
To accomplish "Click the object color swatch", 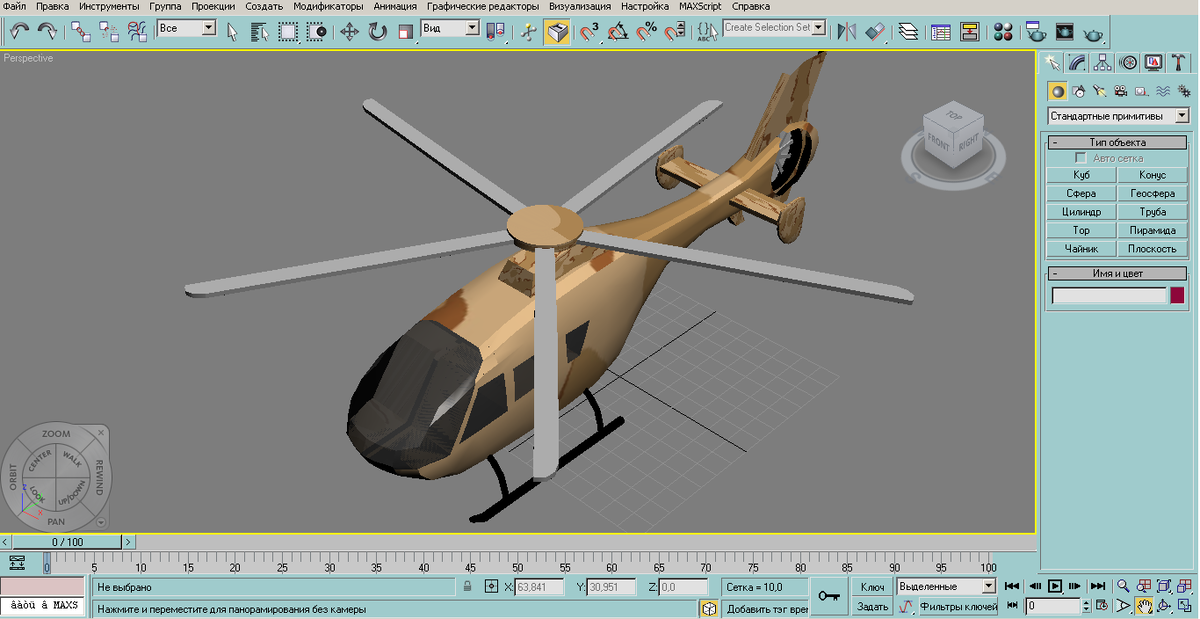I will coord(1177,295).
